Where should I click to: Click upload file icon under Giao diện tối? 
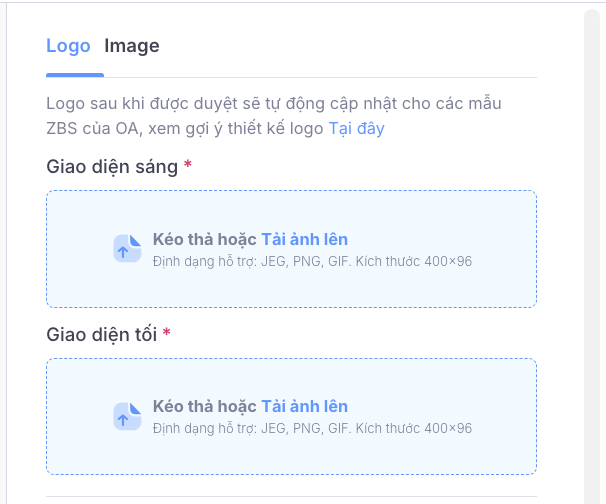[127, 416]
